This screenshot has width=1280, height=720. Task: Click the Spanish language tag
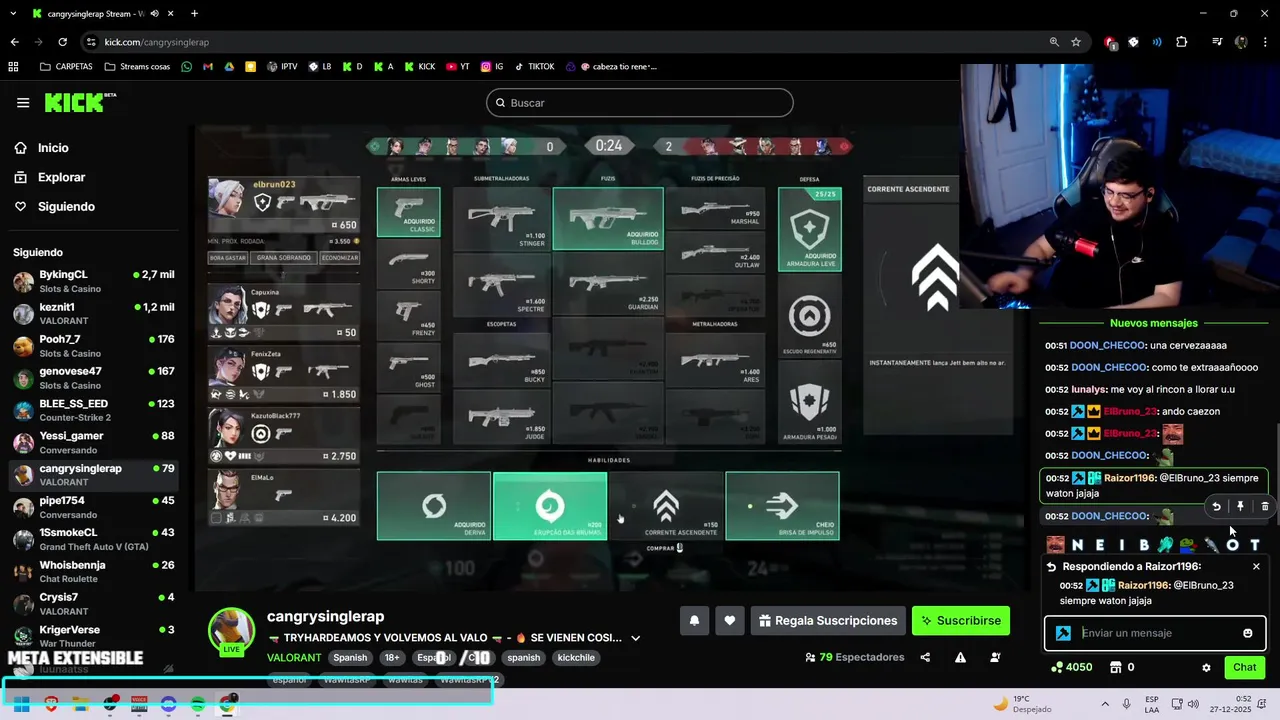tap(350, 658)
